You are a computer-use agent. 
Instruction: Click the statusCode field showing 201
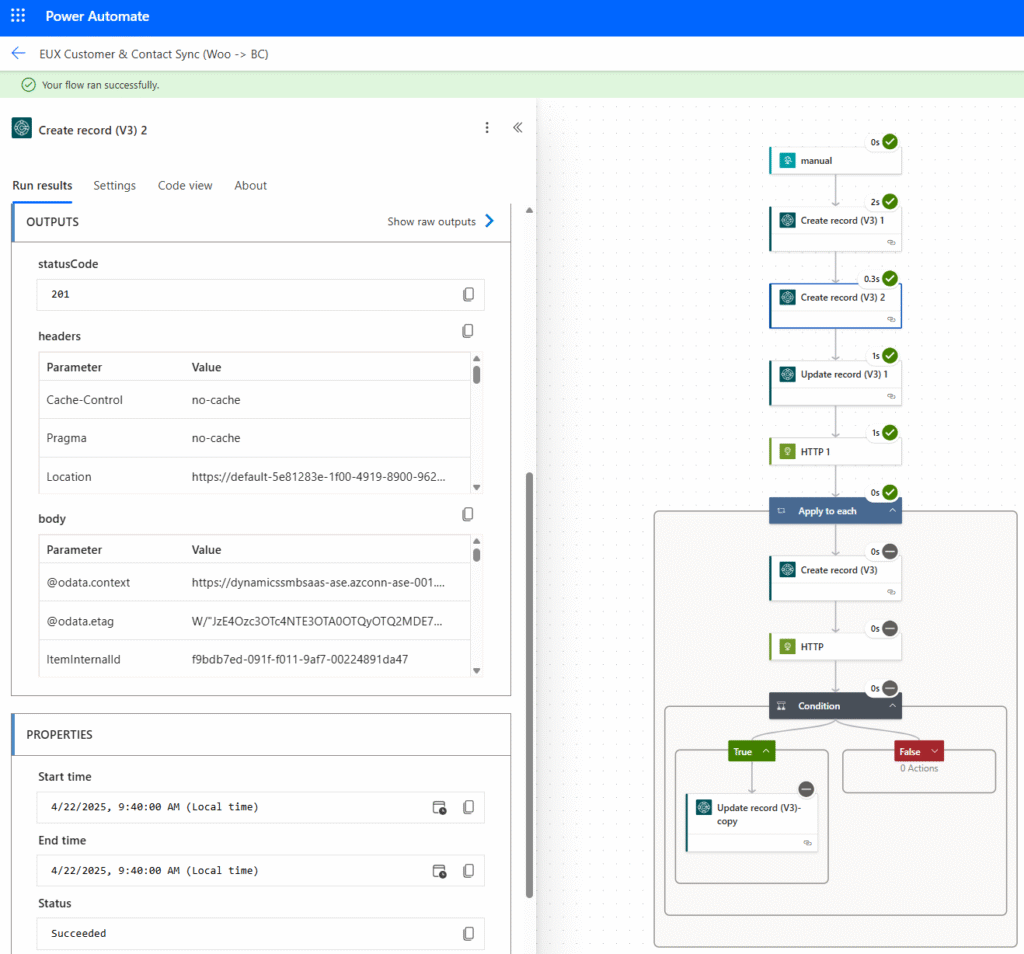pyautogui.click(x=261, y=294)
